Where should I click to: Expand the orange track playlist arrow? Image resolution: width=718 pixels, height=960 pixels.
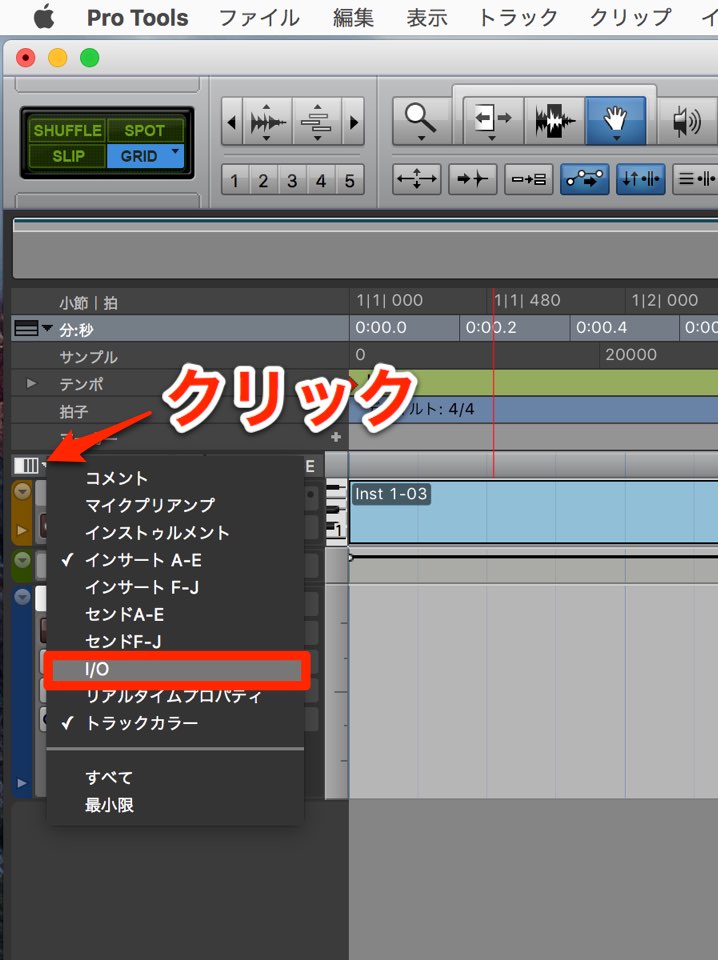[x=22, y=530]
